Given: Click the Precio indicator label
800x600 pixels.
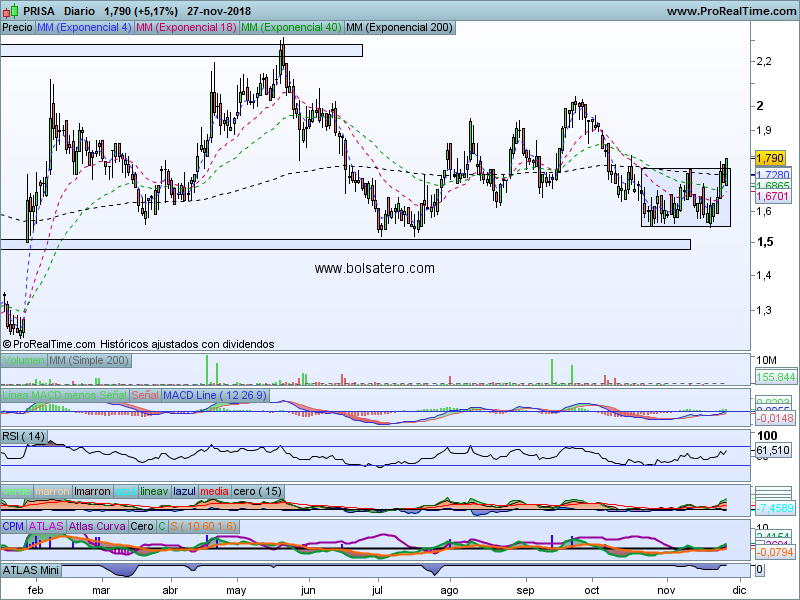Looking at the screenshot, I should pos(17,28).
